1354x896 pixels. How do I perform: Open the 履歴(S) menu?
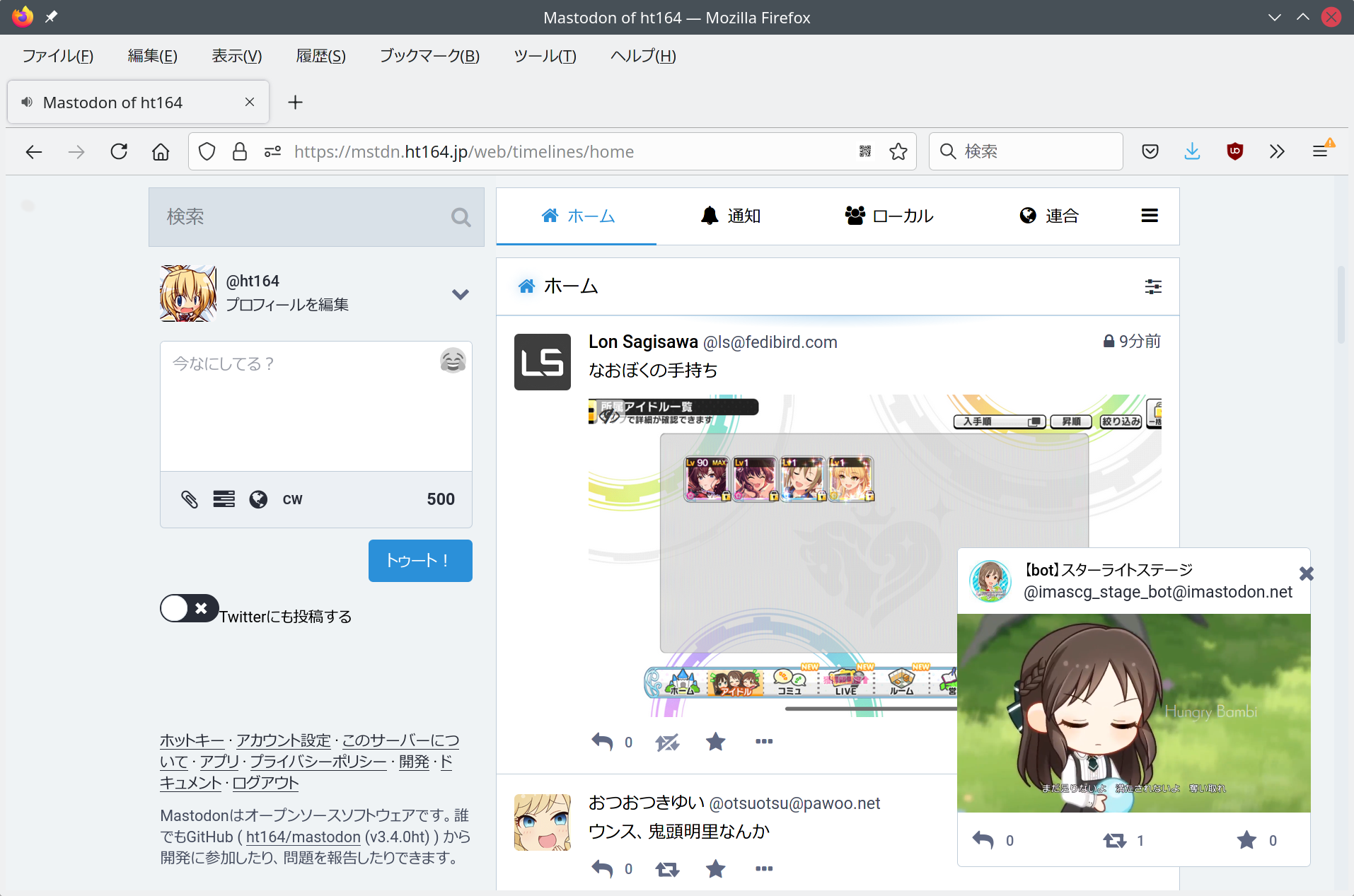click(x=320, y=56)
